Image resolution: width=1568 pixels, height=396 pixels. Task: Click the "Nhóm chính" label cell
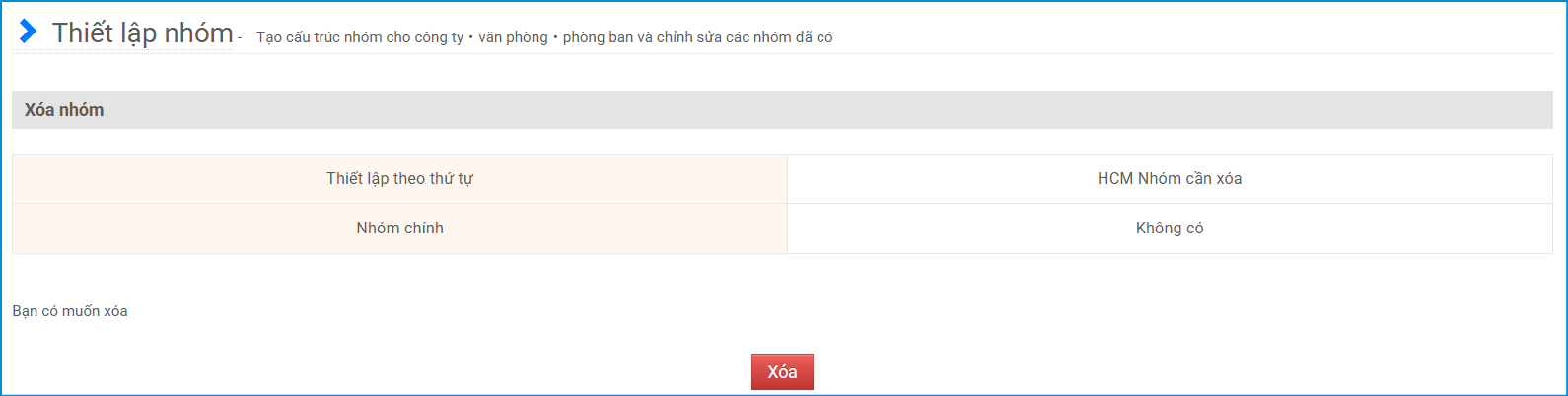click(399, 229)
